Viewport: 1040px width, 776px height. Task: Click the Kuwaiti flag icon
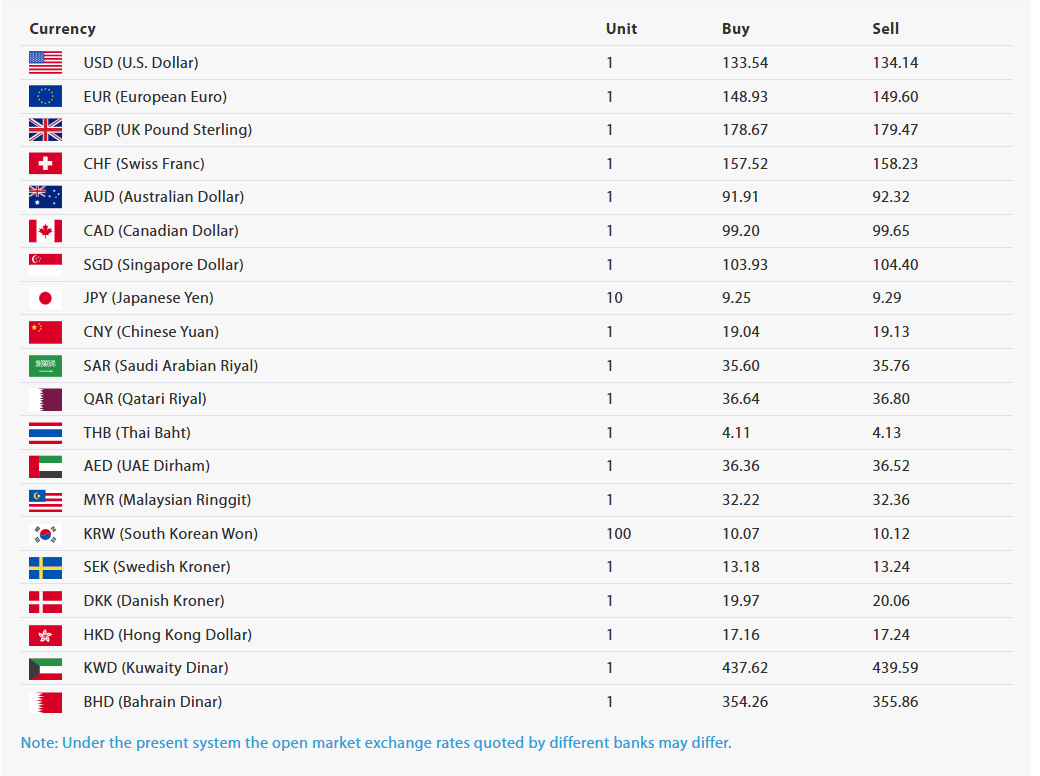coord(45,668)
